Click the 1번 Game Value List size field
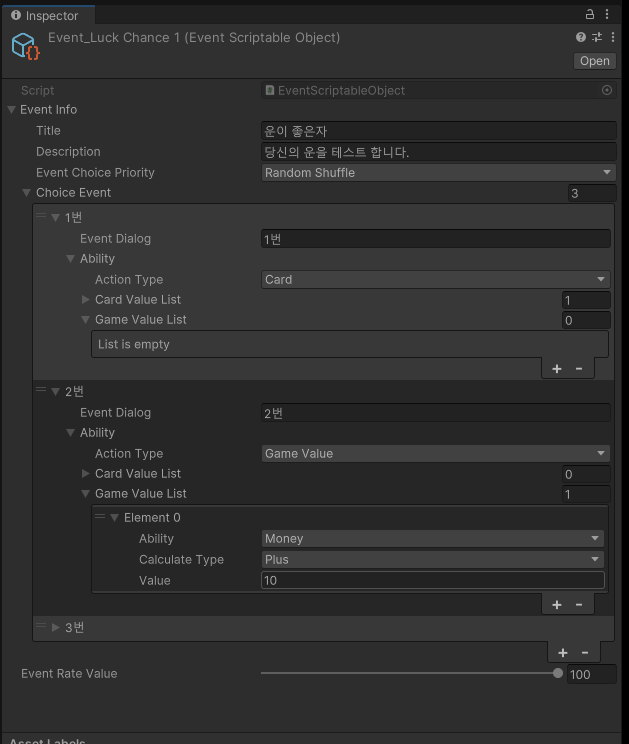 [586, 320]
